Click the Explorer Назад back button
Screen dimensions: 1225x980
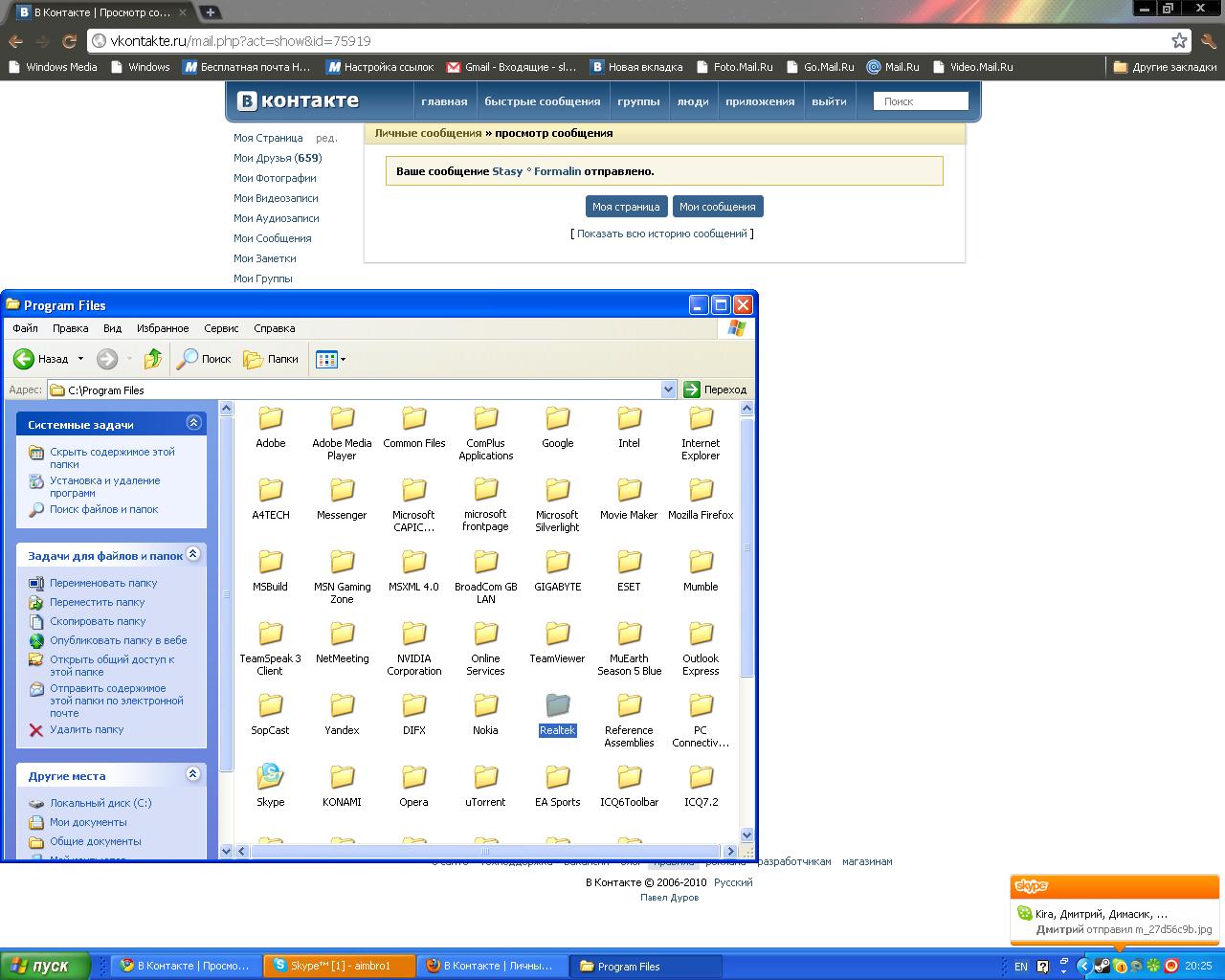coord(41,359)
